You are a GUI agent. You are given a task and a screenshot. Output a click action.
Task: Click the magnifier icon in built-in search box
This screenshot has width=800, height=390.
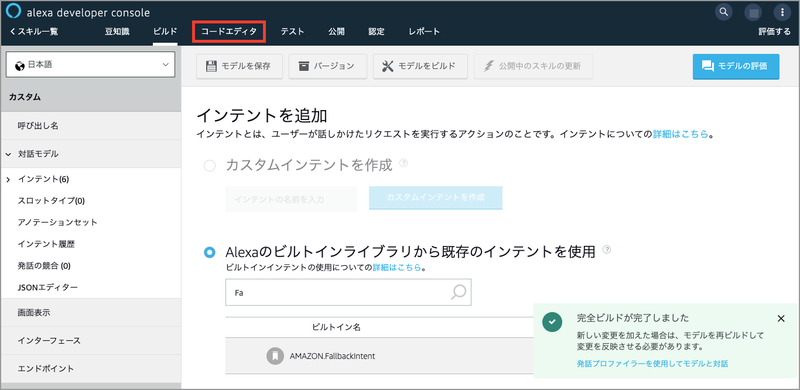pos(458,292)
